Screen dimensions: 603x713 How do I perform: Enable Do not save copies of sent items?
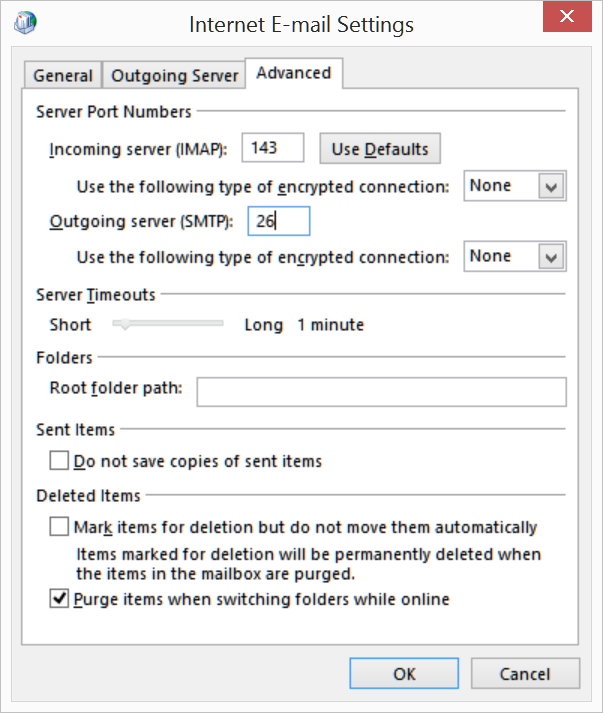point(59,462)
